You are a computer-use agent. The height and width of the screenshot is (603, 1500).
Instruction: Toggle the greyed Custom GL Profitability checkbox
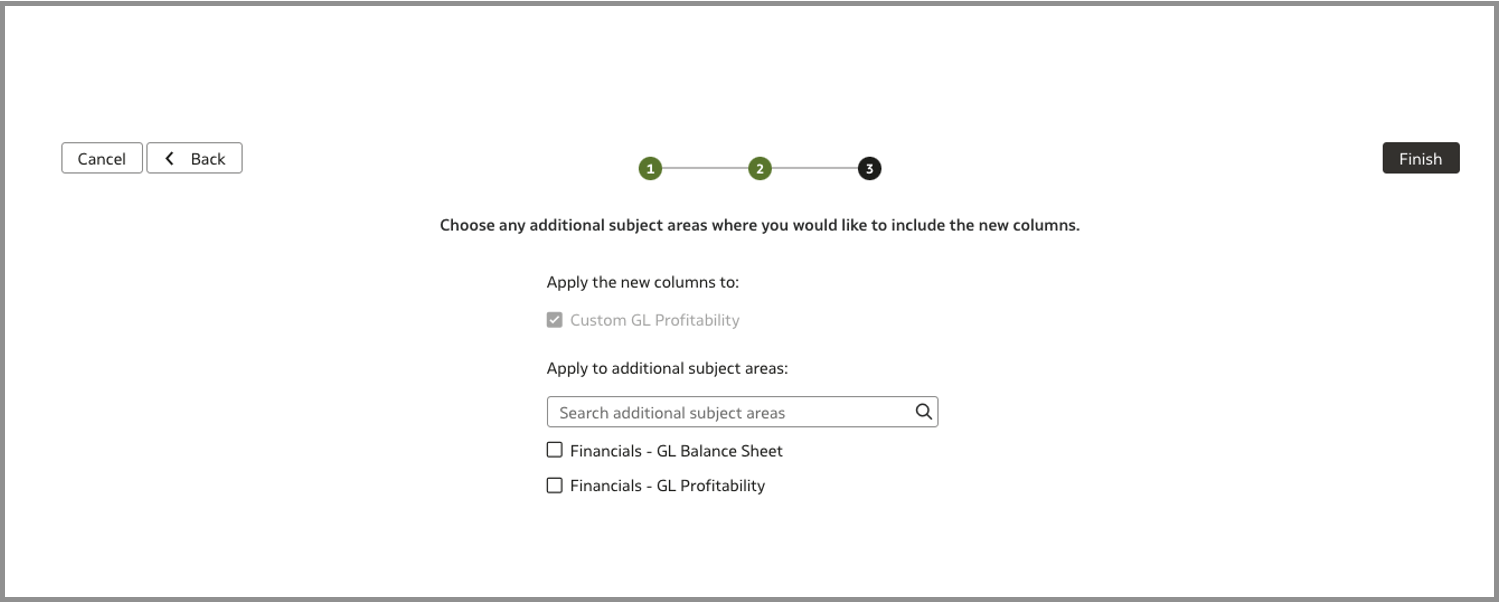pos(555,320)
